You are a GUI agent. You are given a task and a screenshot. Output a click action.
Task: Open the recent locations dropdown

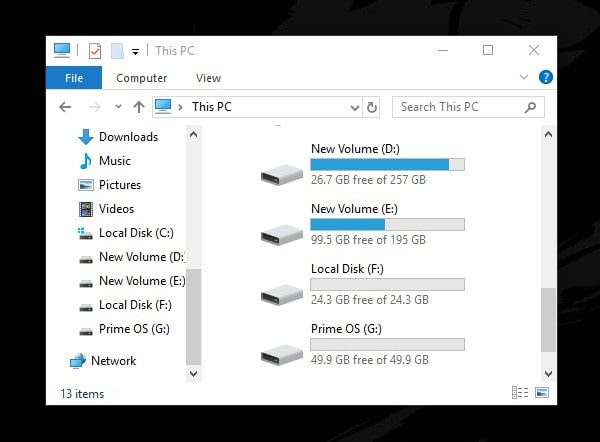pos(118,107)
